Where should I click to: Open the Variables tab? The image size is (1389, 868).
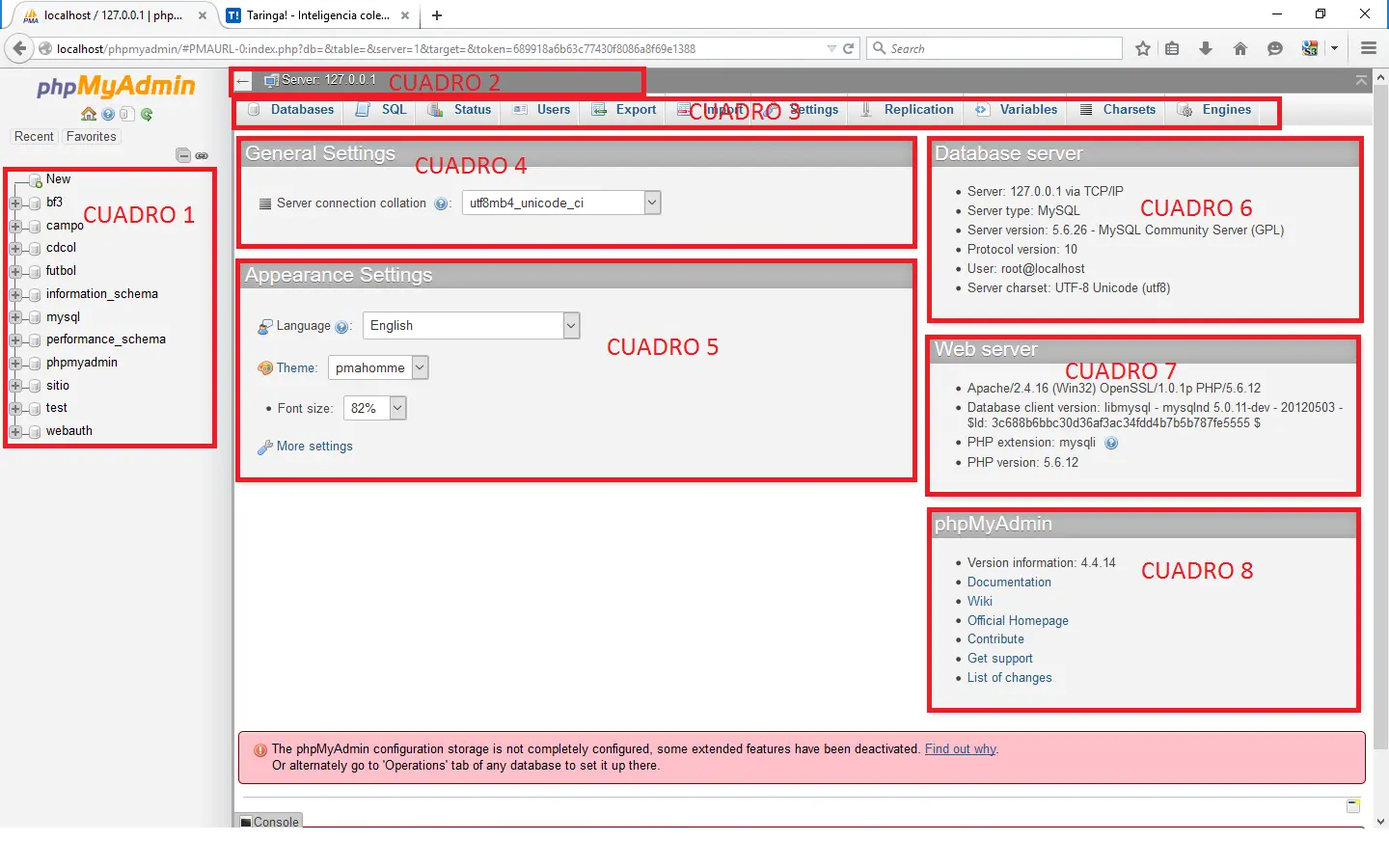click(1017, 110)
